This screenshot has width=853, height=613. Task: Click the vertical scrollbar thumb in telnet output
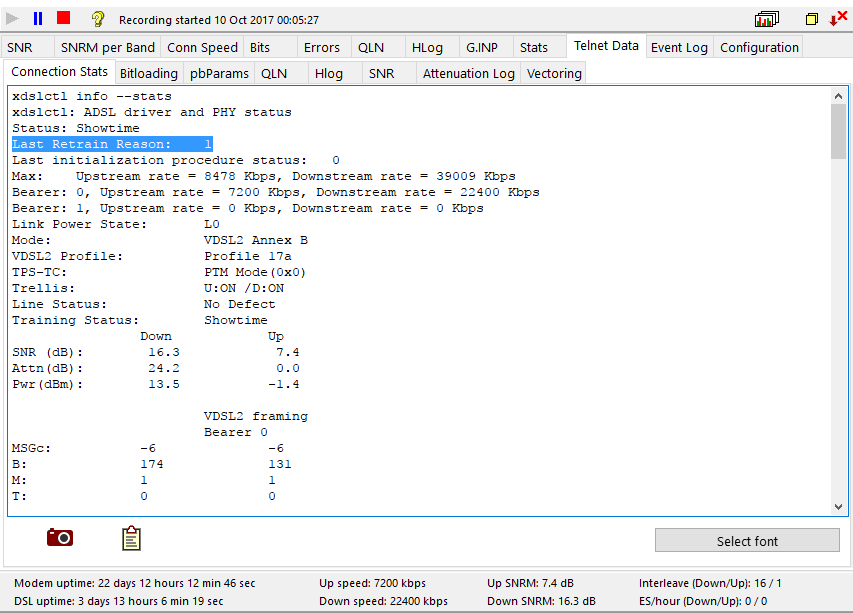coord(838,131)
